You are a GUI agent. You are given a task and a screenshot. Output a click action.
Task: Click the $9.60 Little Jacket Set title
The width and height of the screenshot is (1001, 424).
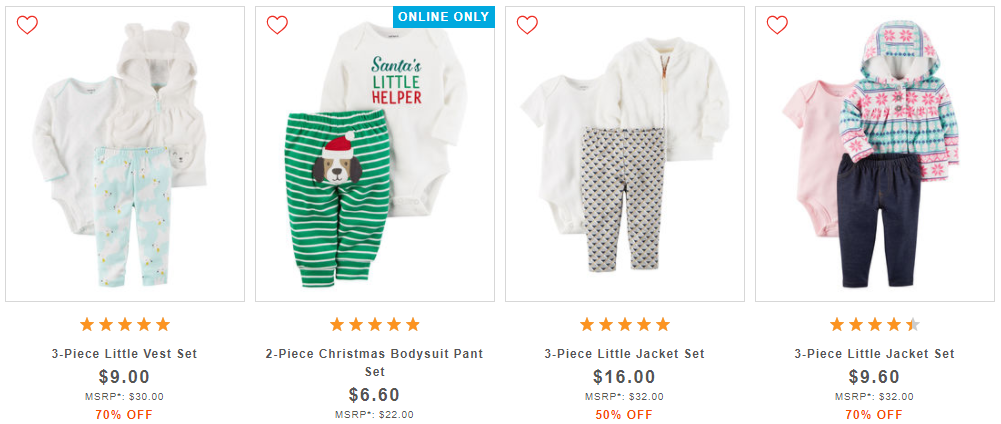point(875,354)
